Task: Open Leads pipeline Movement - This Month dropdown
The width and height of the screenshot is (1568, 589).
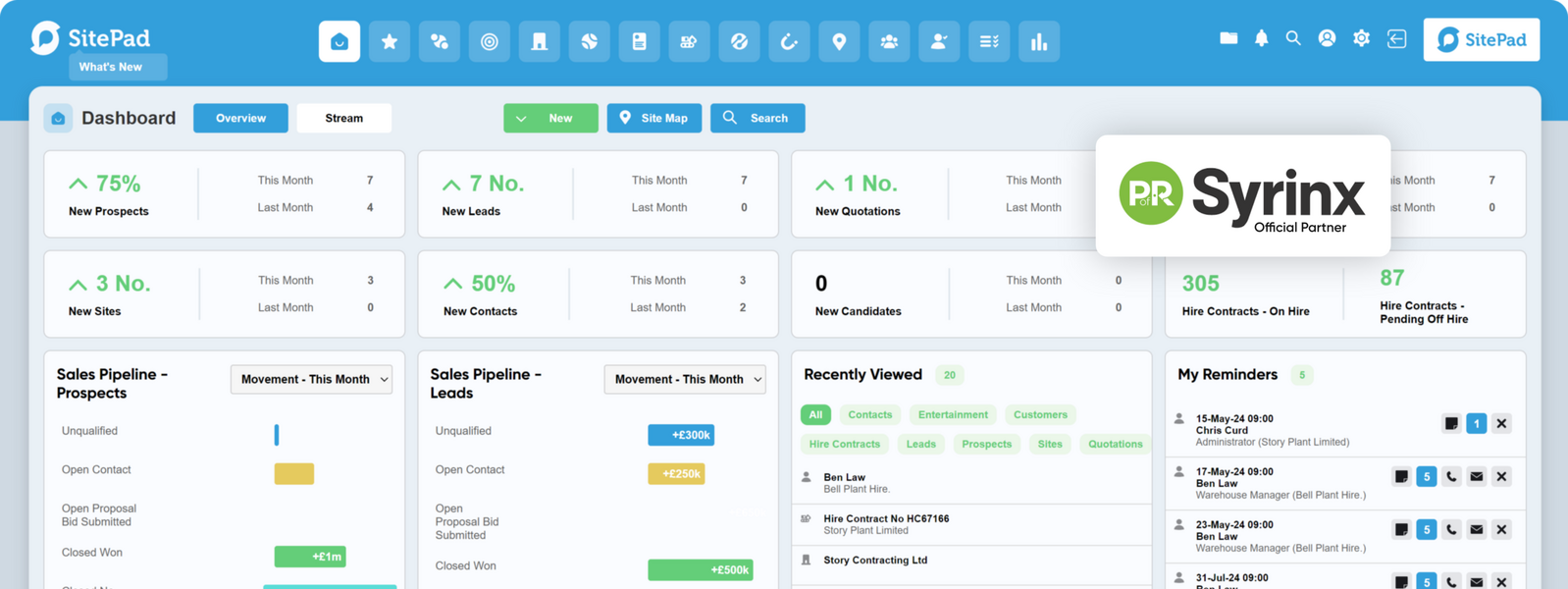Action: (x=685, y=379)
